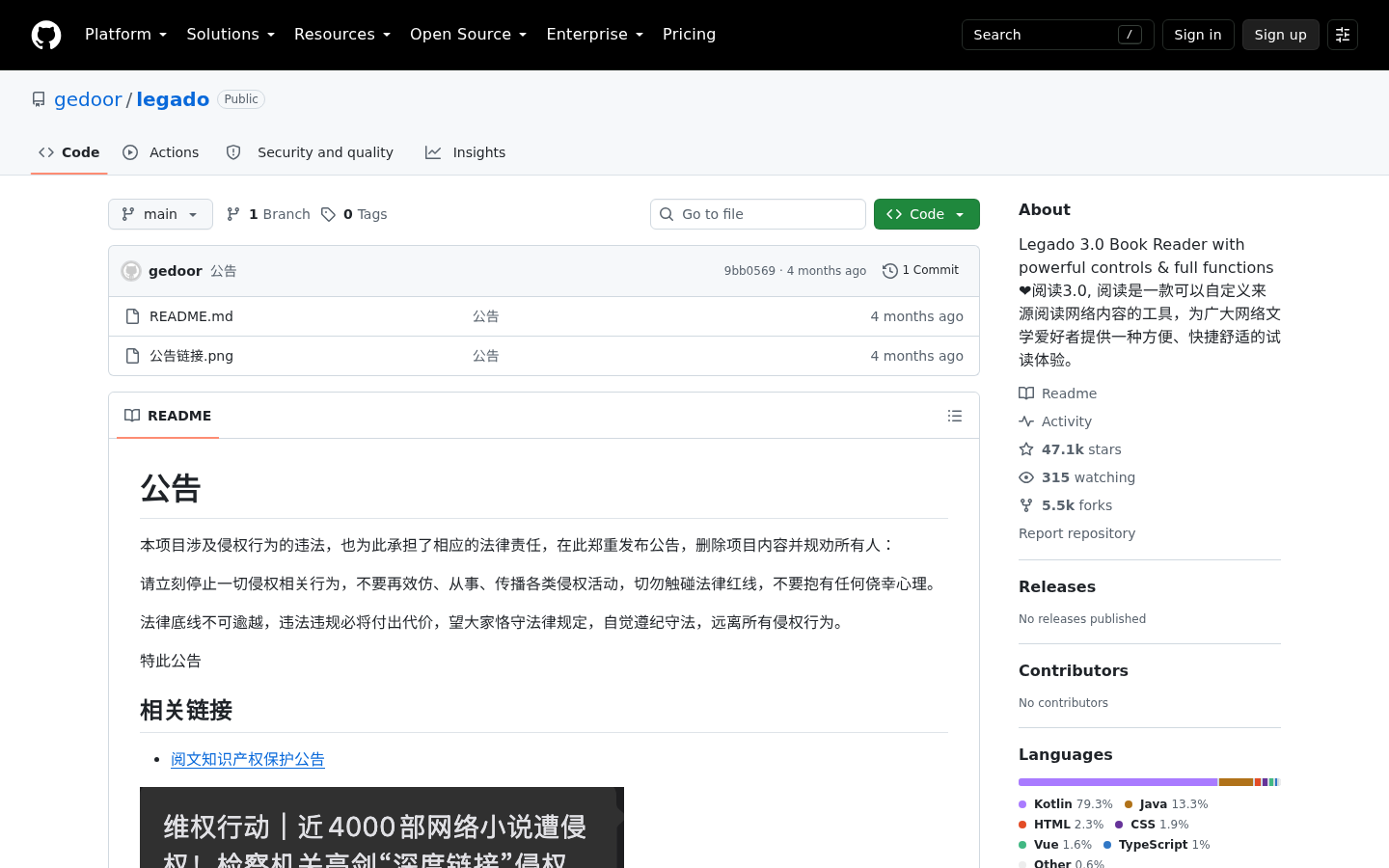1389x868 pixels.
Task: Open 阅文知识产权保护公告 link
Action: (x=248, y=760)
